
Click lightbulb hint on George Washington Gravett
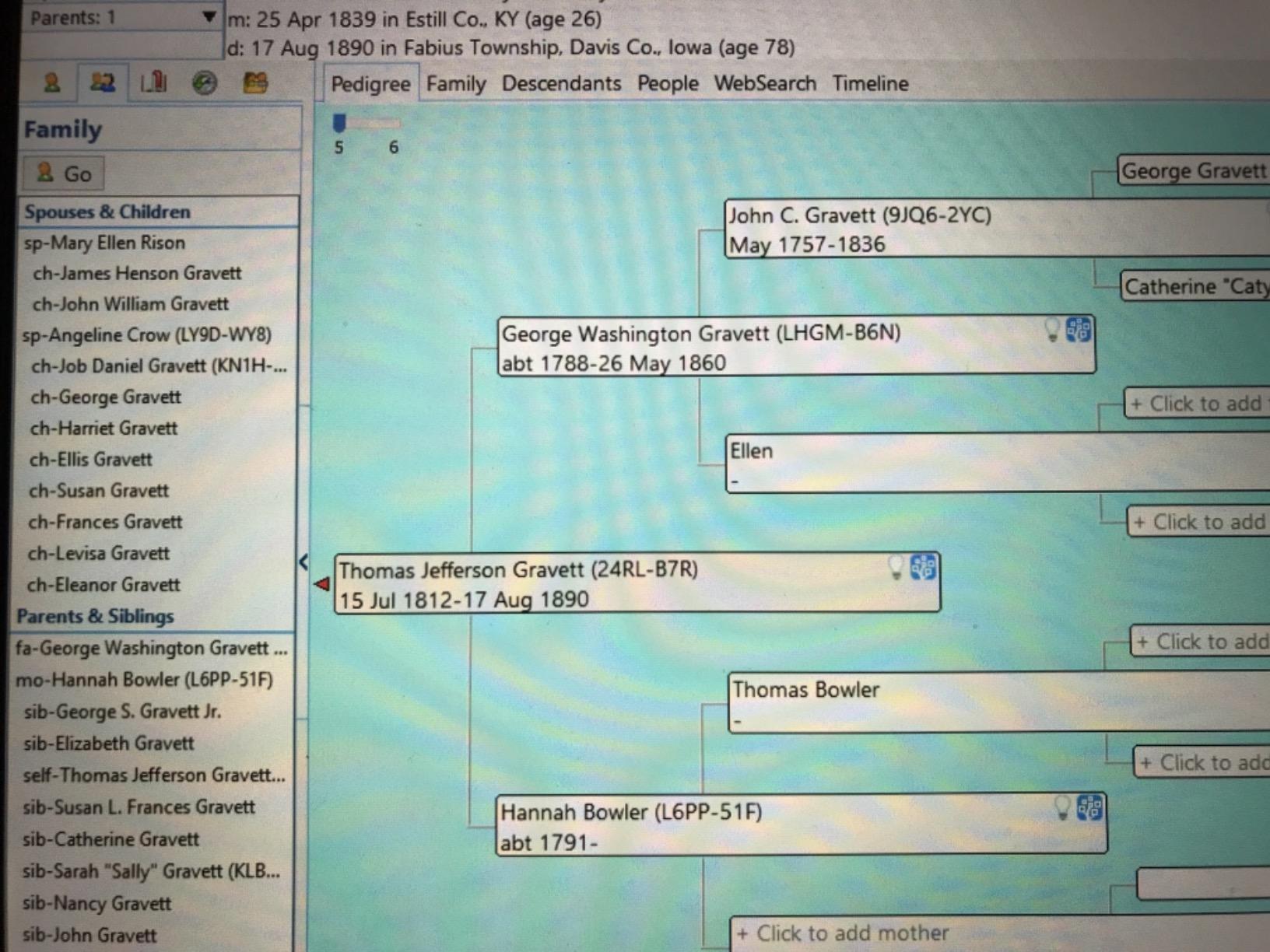(x=1052, y=331)
